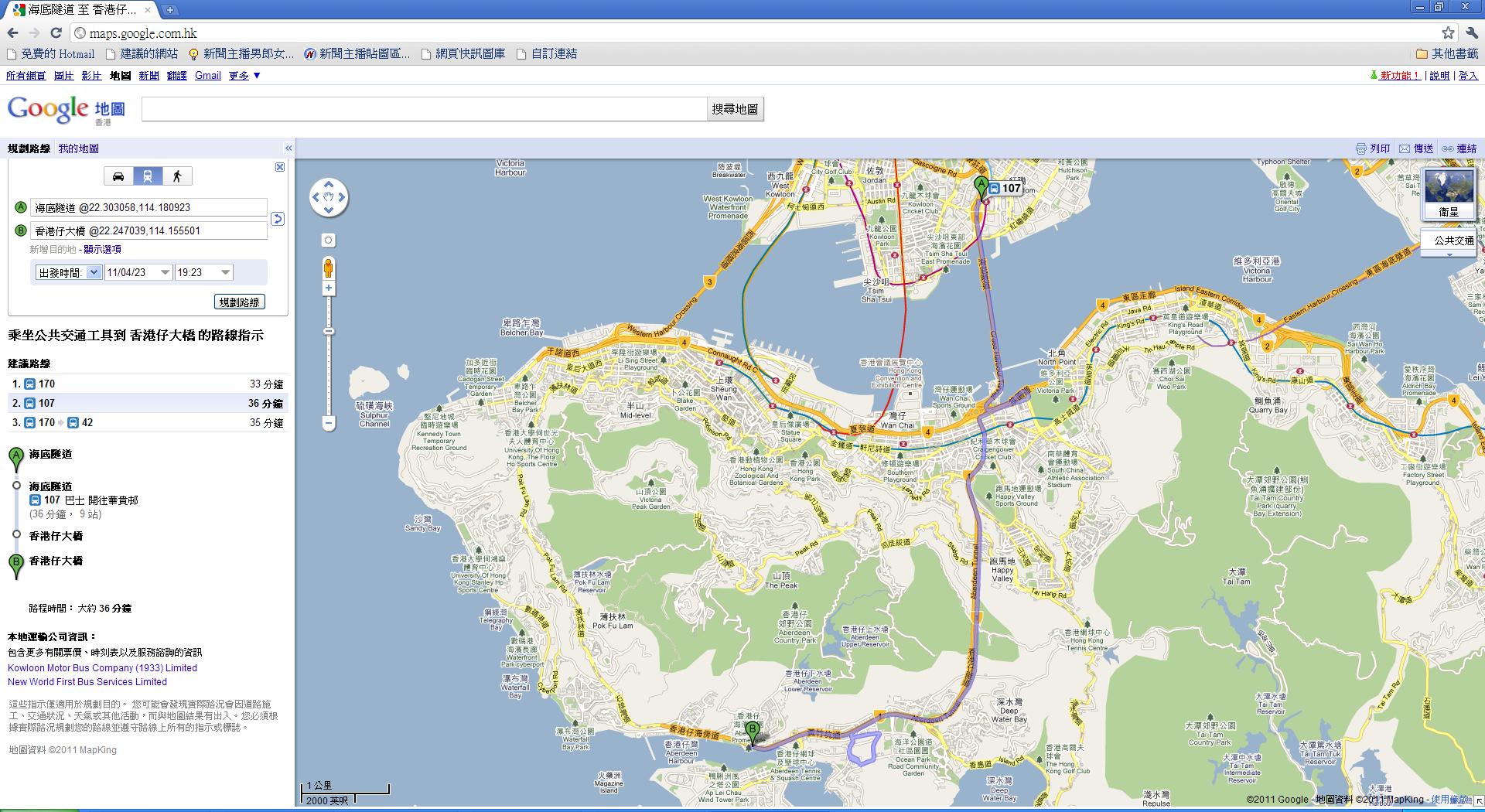Click the my-location circle button on map
This screenshot has width=1485, height=812.
coord(329,241)
